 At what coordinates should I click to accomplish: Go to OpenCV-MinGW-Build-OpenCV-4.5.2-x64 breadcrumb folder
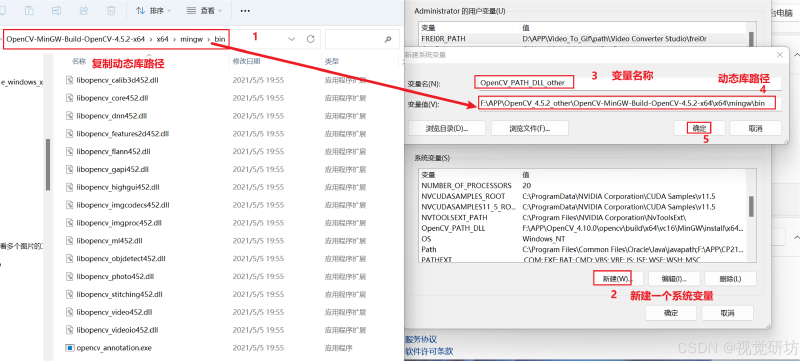(x=76, y=39)
